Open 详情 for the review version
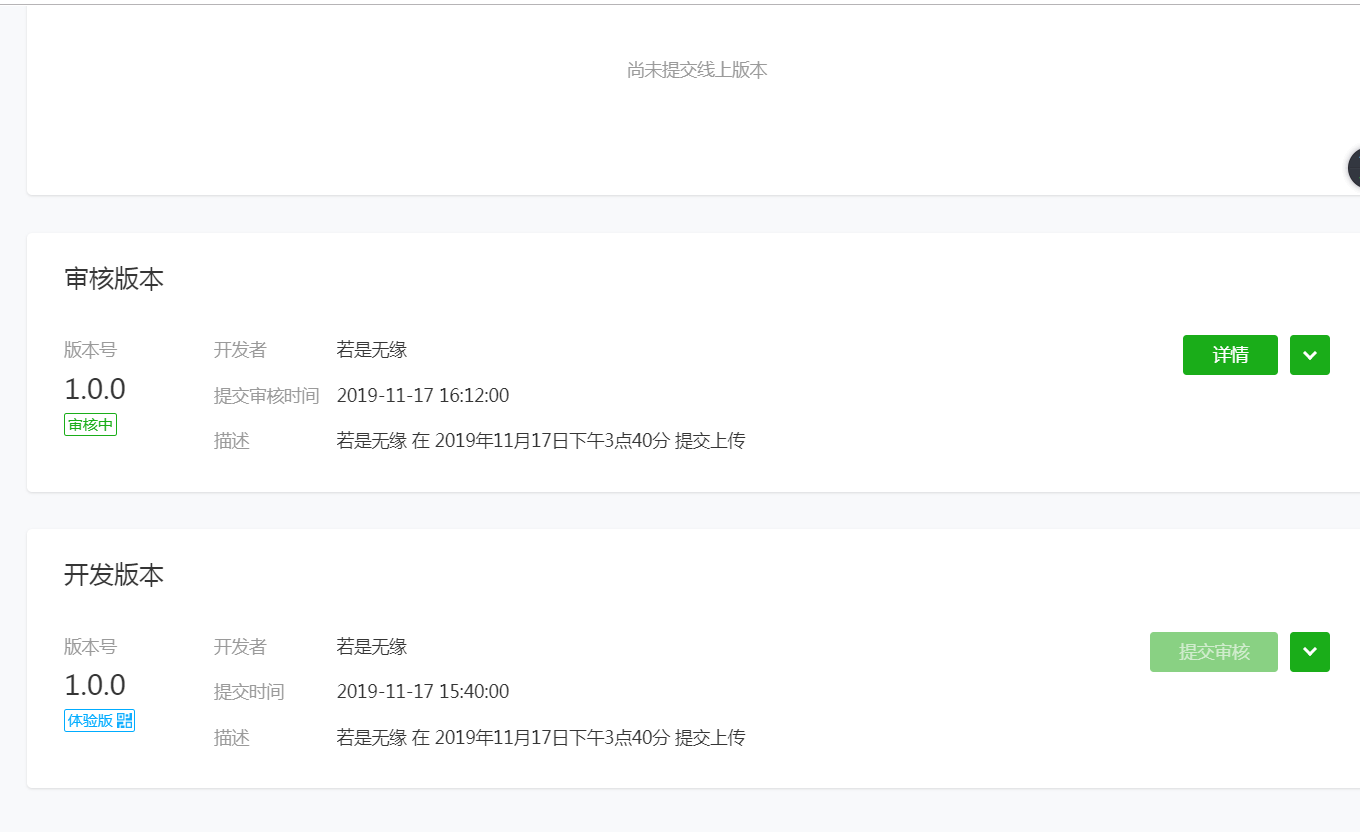Image resolution: width=1360 pixels, height=832 pixels. pos(1230,355)
